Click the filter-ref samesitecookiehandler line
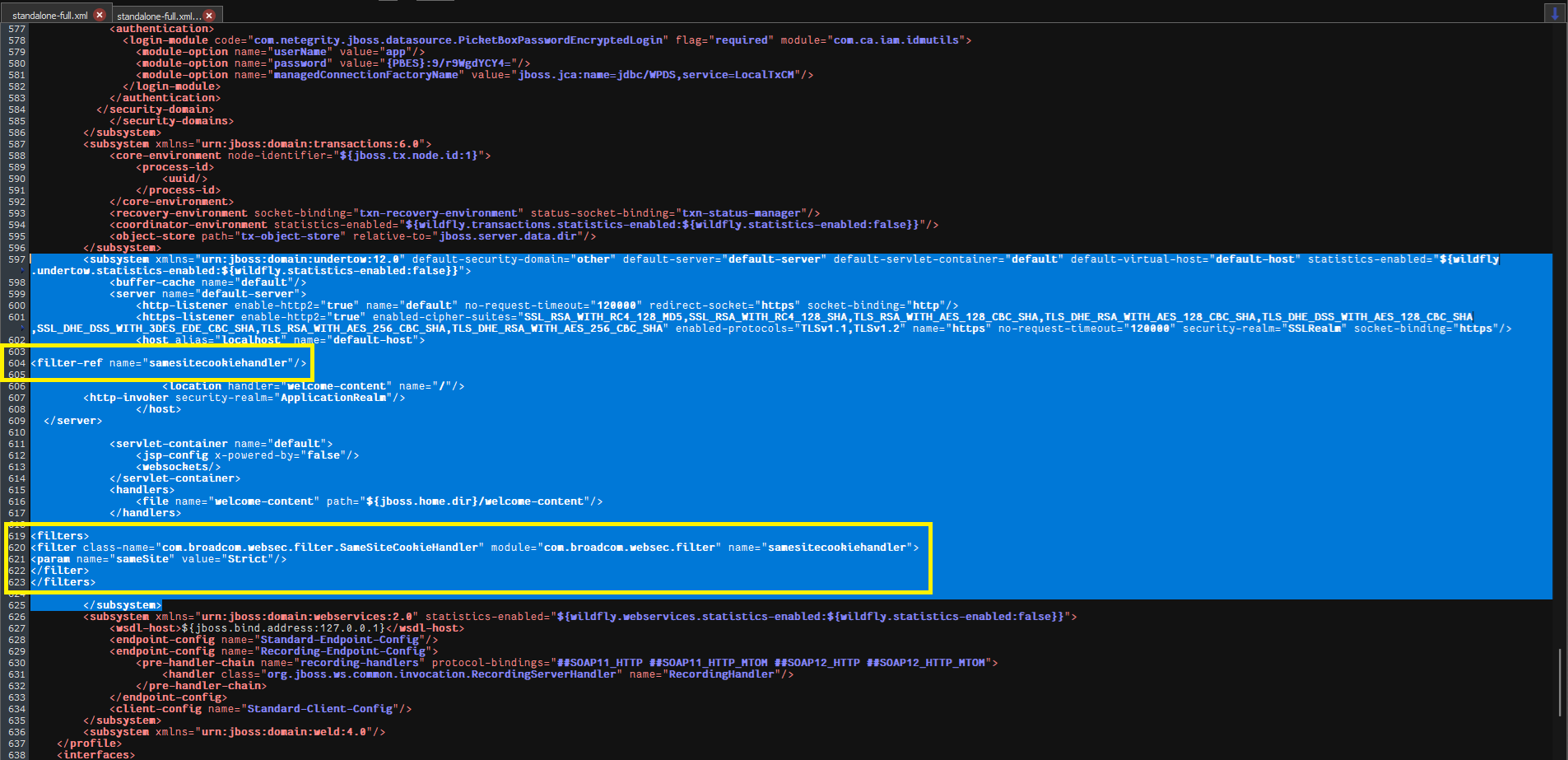1568x760 pixels. pos(169,363)
